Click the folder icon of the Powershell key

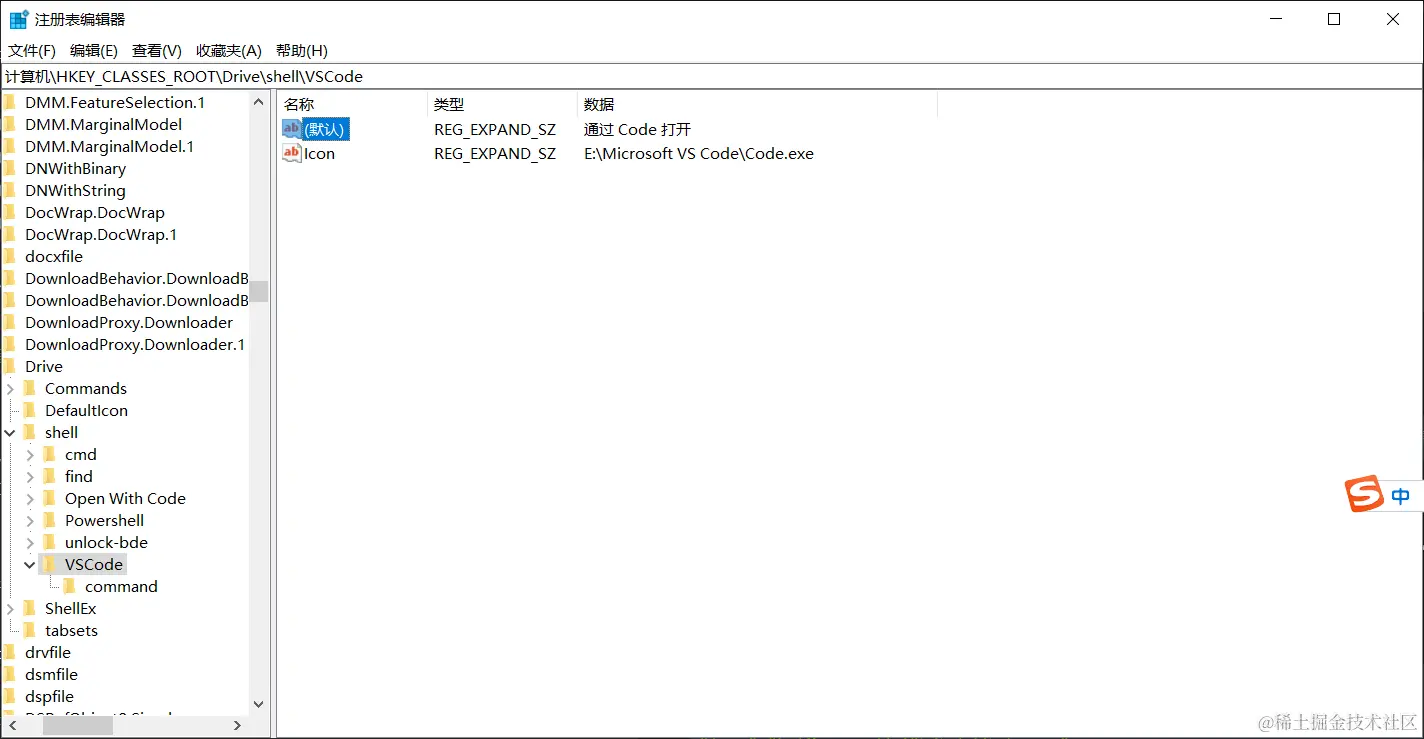click(50, 521)
